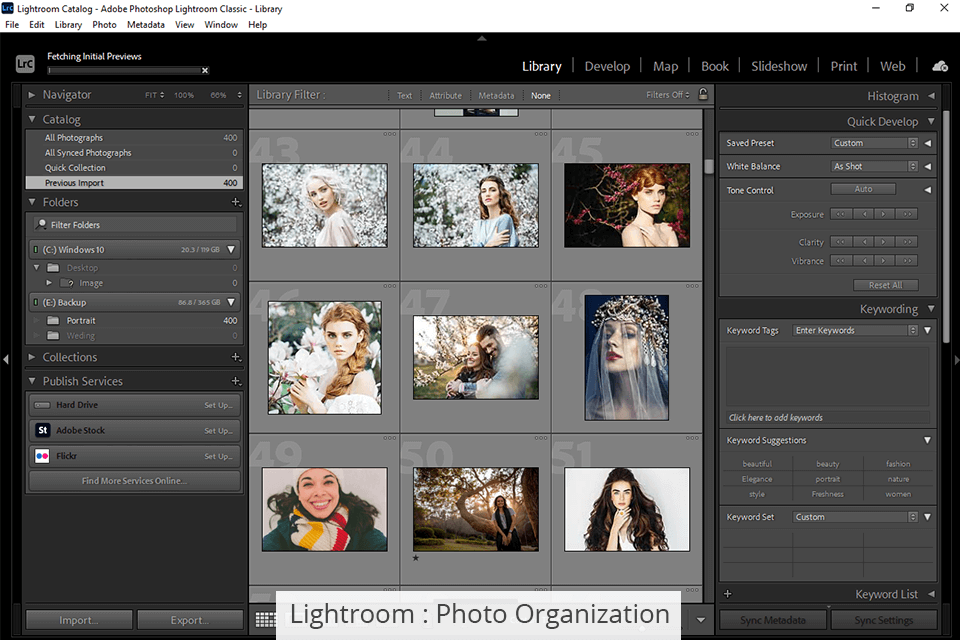Screen dimensions: 960x640
Task: Expand the Image subfolder
Action: tap(49, 283)
